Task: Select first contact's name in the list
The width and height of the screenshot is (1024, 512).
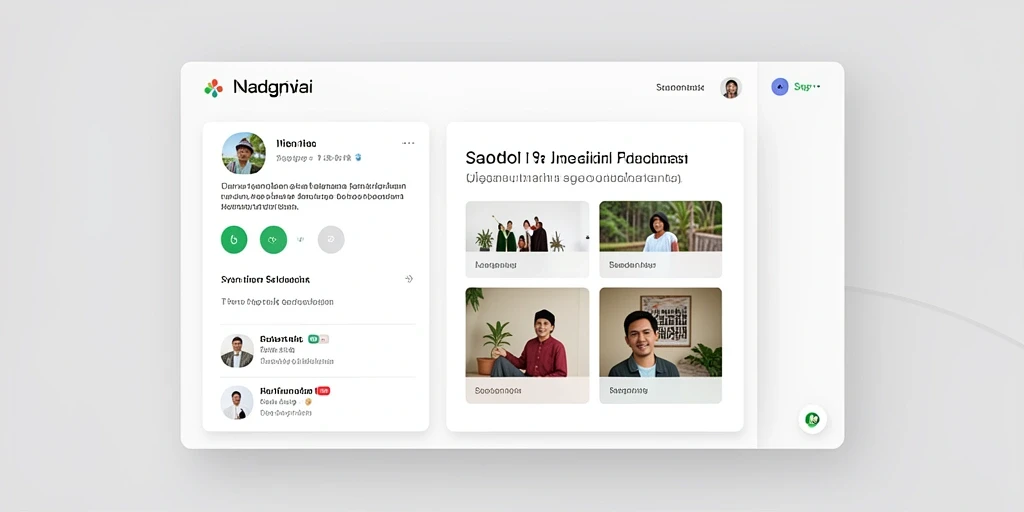Action: point(281,339)
